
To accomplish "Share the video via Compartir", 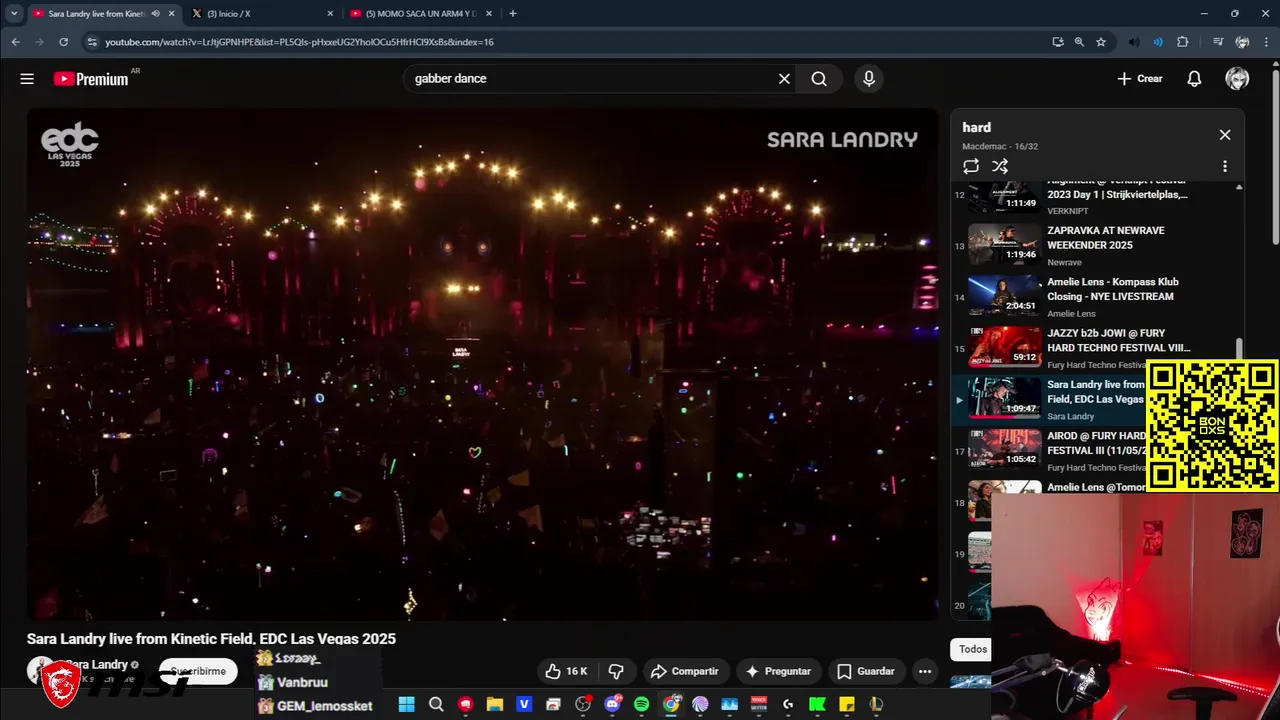I will coord(685,671).
